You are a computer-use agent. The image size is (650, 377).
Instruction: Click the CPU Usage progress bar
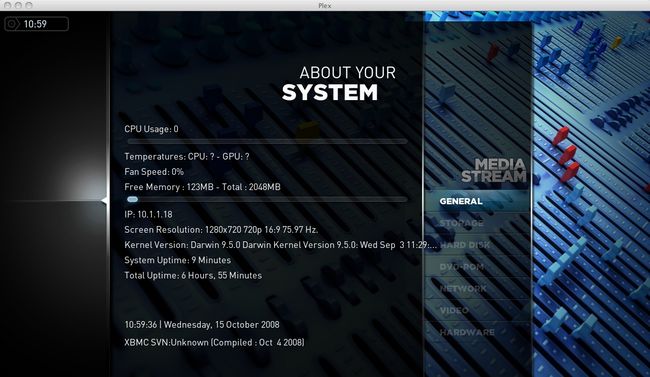pyautogui.click(x=267, y=141)
